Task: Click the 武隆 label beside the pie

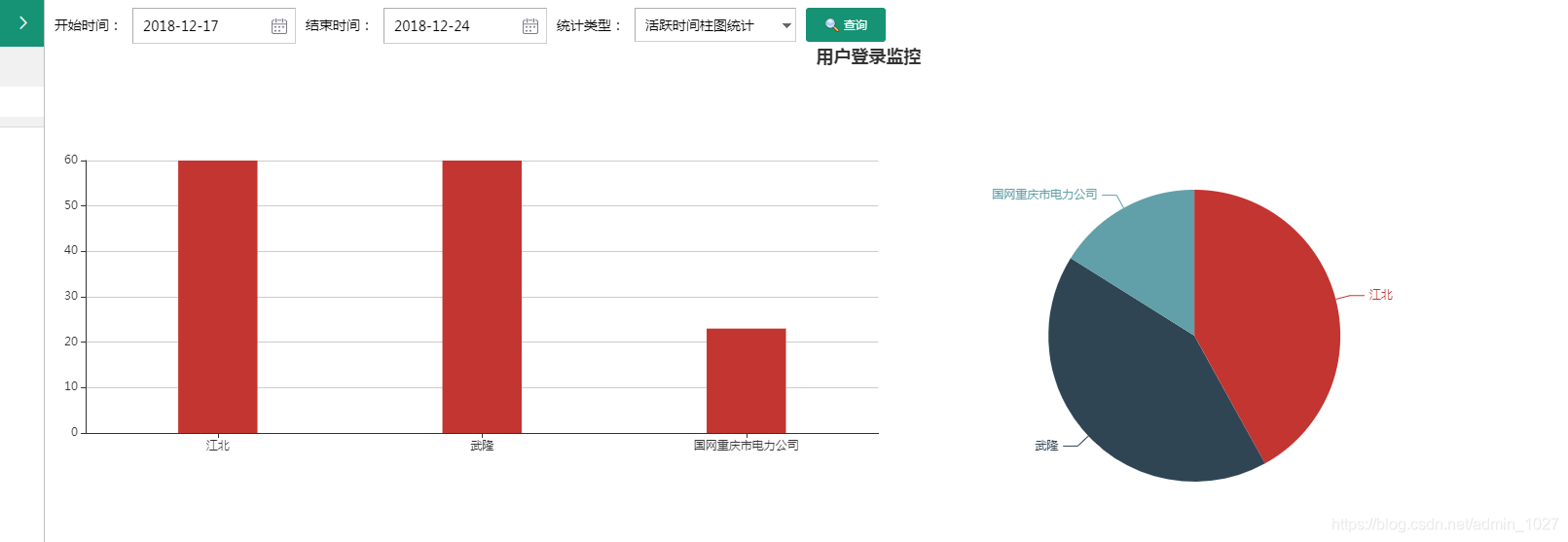Action: (x=1046, y=446)
